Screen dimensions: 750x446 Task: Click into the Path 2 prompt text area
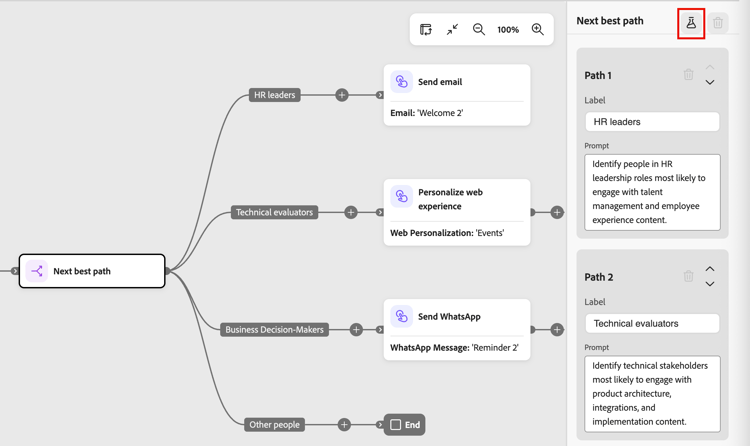tap(652, 393)
